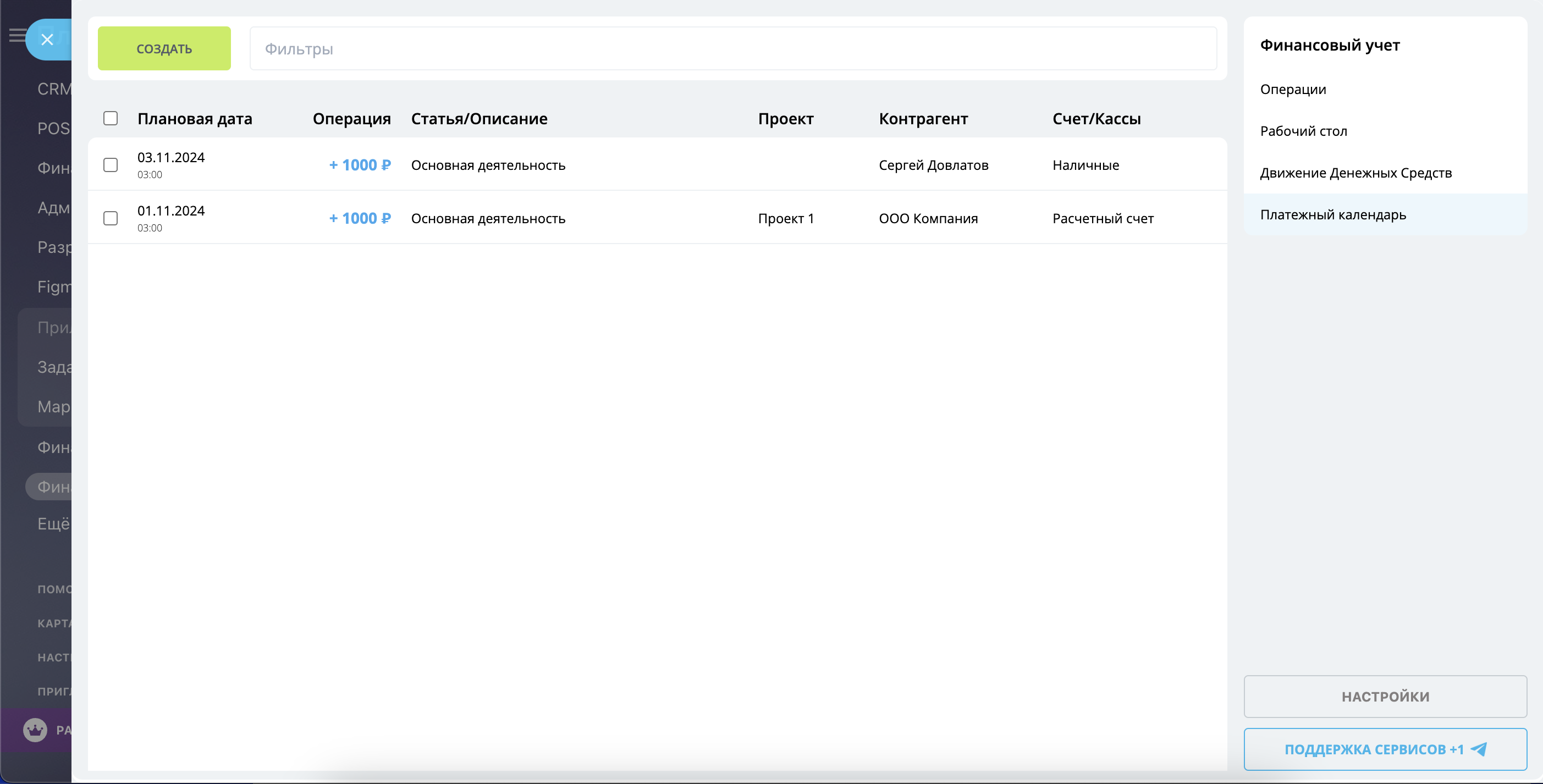Open Операции in the side menu
The height and width of the screenshot is (784, 1543).
(x=1293, y=89)
